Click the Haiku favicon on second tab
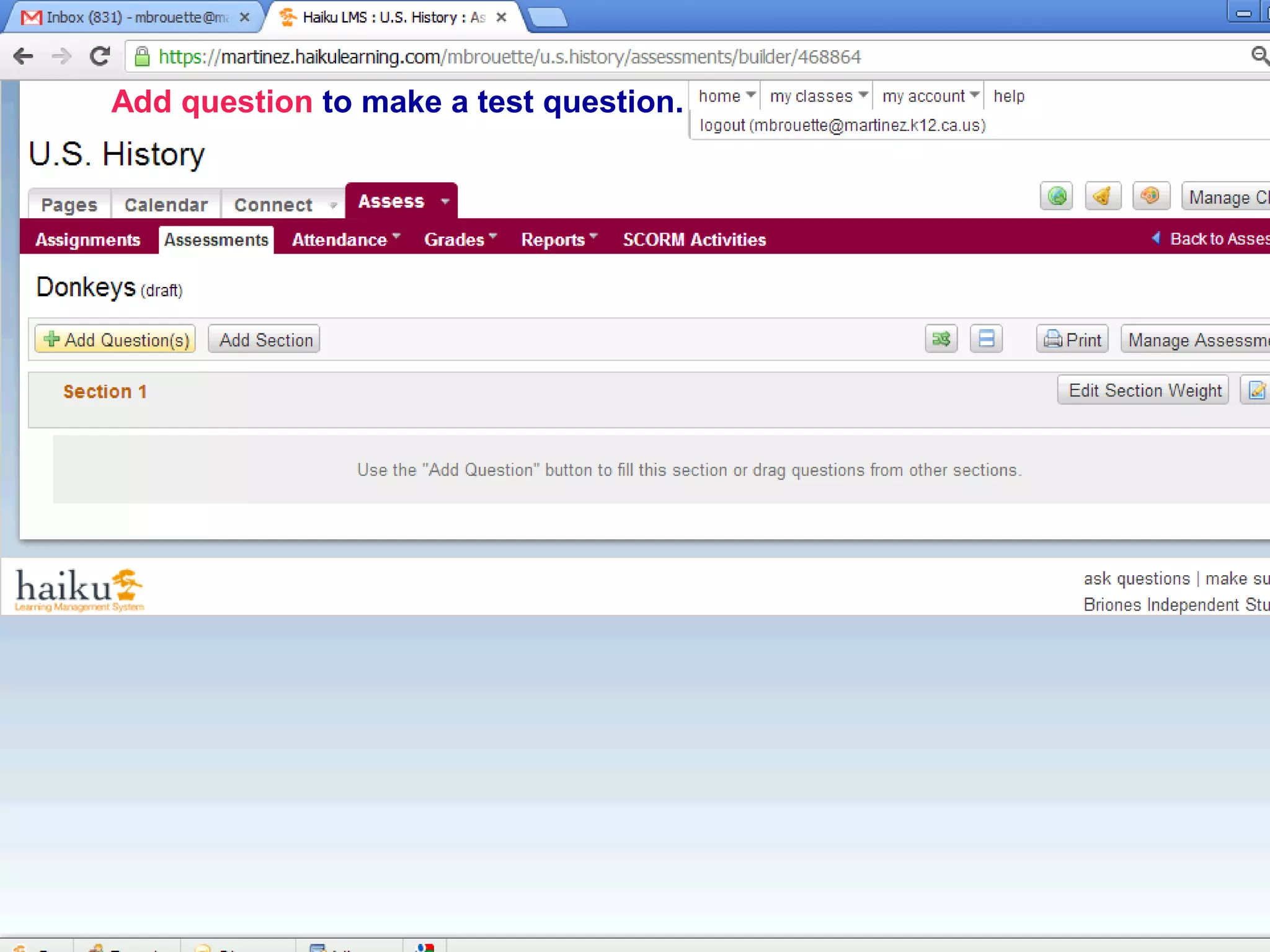1270x952 pixels. pyautogui.click(x=287, y=17)
